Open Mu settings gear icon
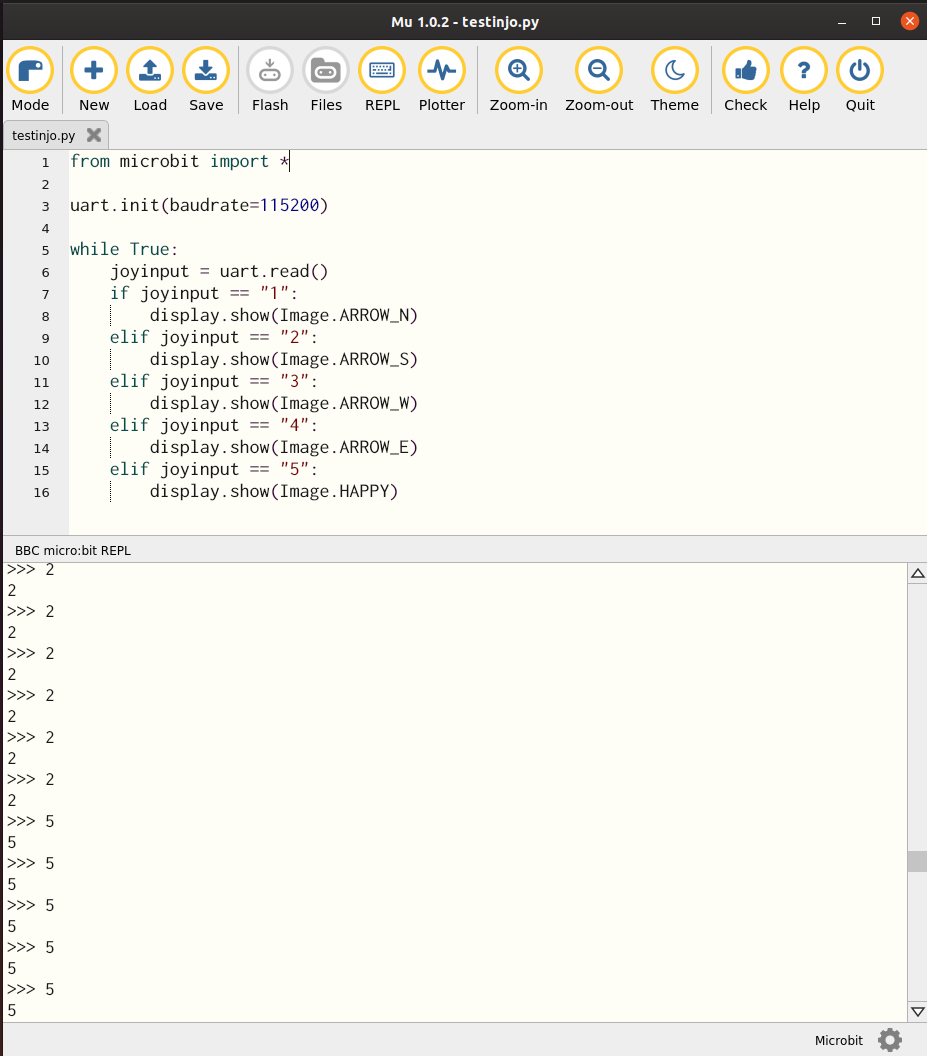The width and height of the screenshot is (927, 1056). point(890,1040)
